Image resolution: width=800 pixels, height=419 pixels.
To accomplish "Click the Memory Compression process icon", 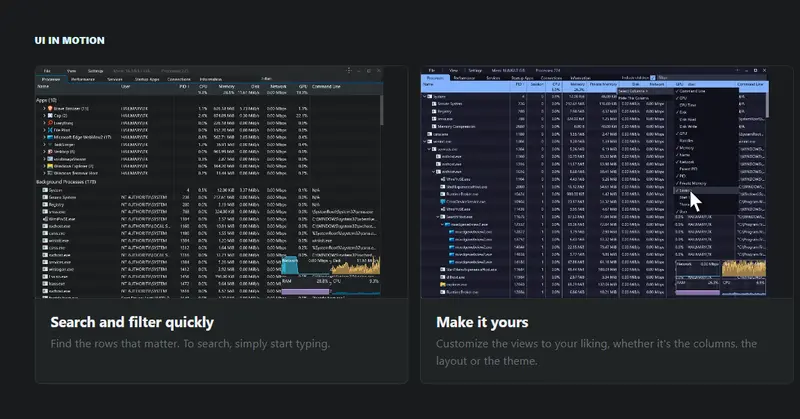I will tap(433, 126).
